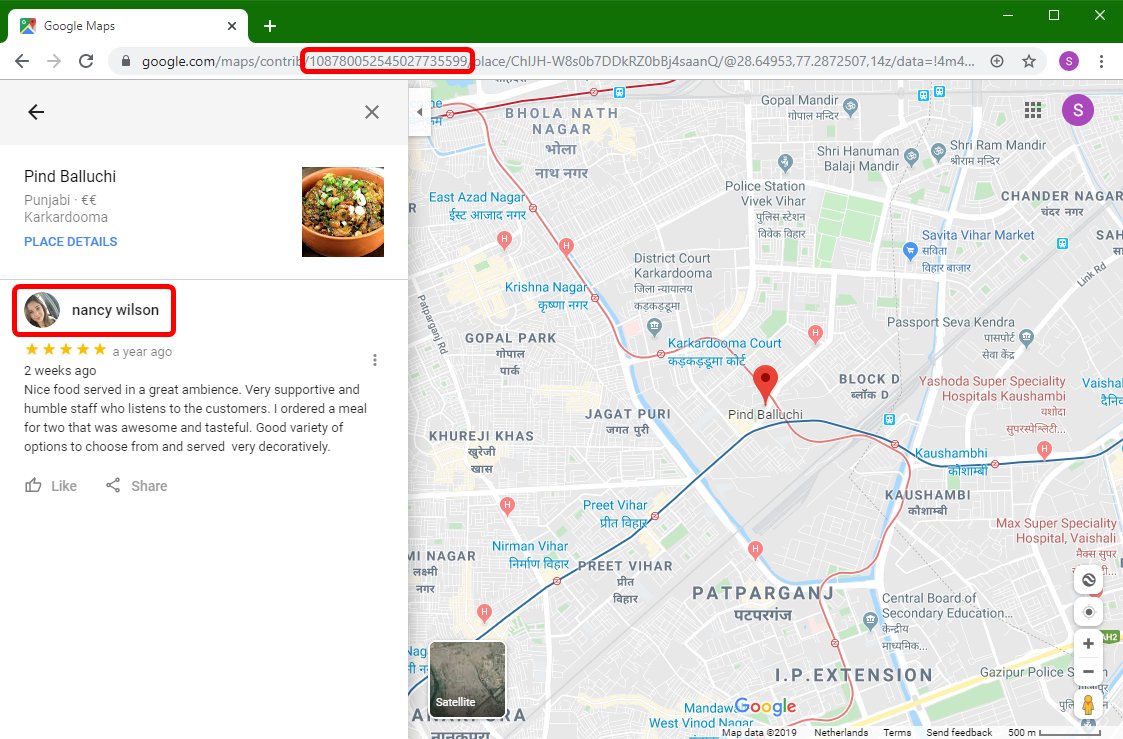
Task: Click the red Pind Balluchi map pin
Action: [x=765, y=384]
